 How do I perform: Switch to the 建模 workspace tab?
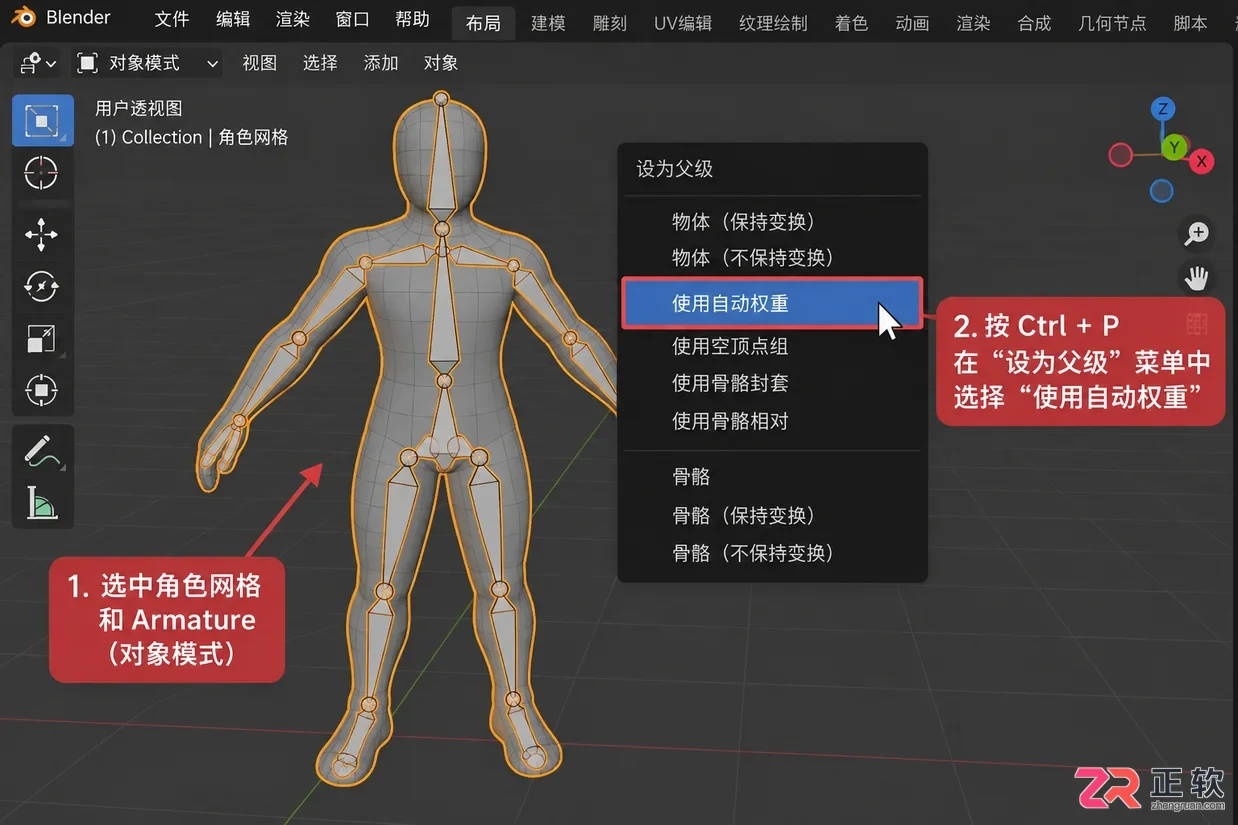[x=548, y=23]
